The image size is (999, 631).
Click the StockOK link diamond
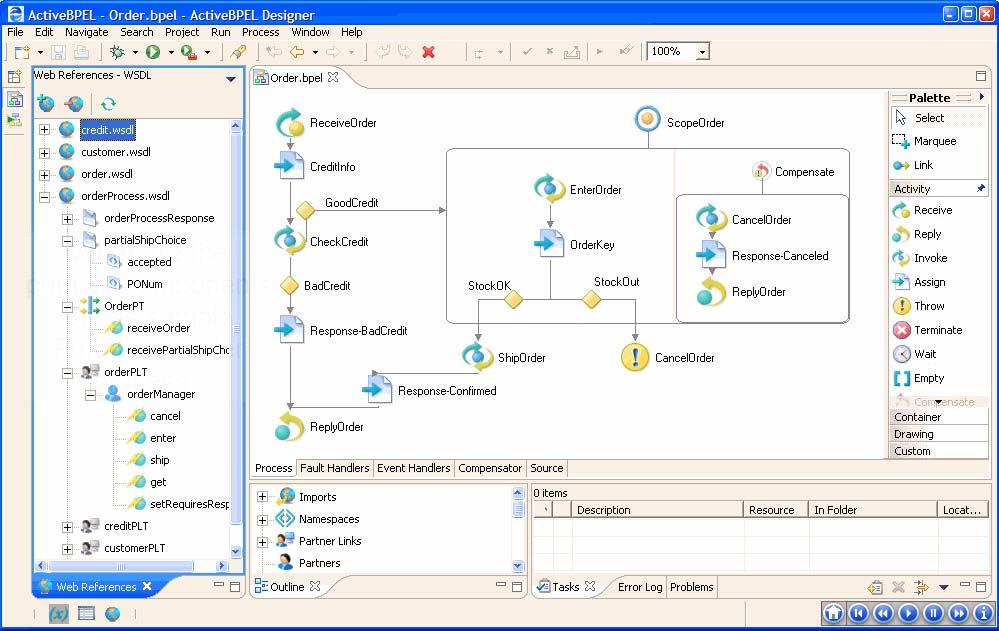[x=514, y=299]
